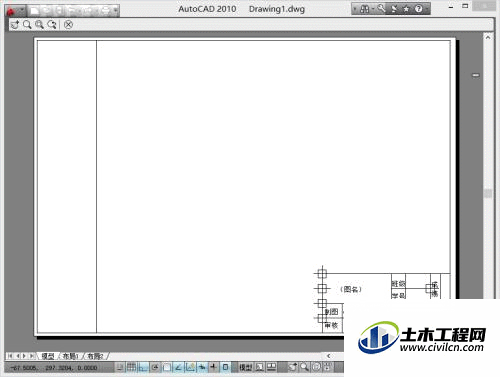
Task: Click the coordinates readout in status bar
Action: [54, 368]
